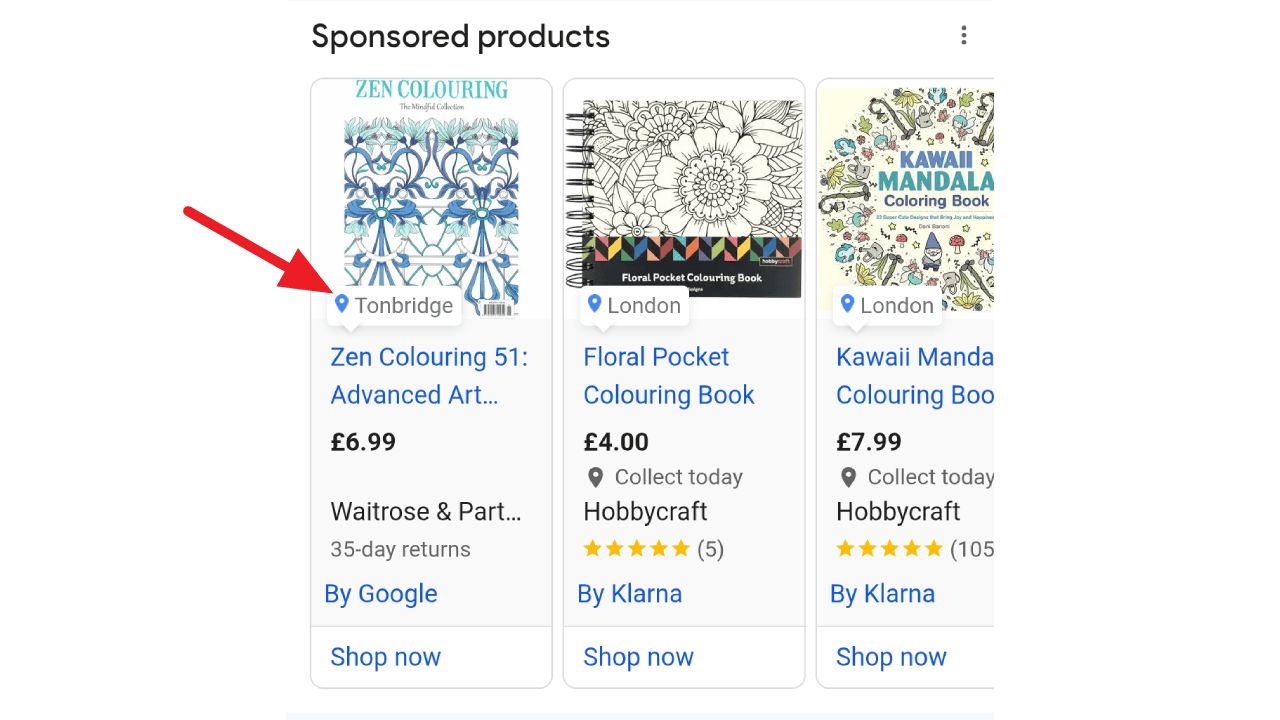Click the Tonbridge location pin icon
Image resolution: width=1280 pixels, height=720 pixels.
click(x=340, y=305)
